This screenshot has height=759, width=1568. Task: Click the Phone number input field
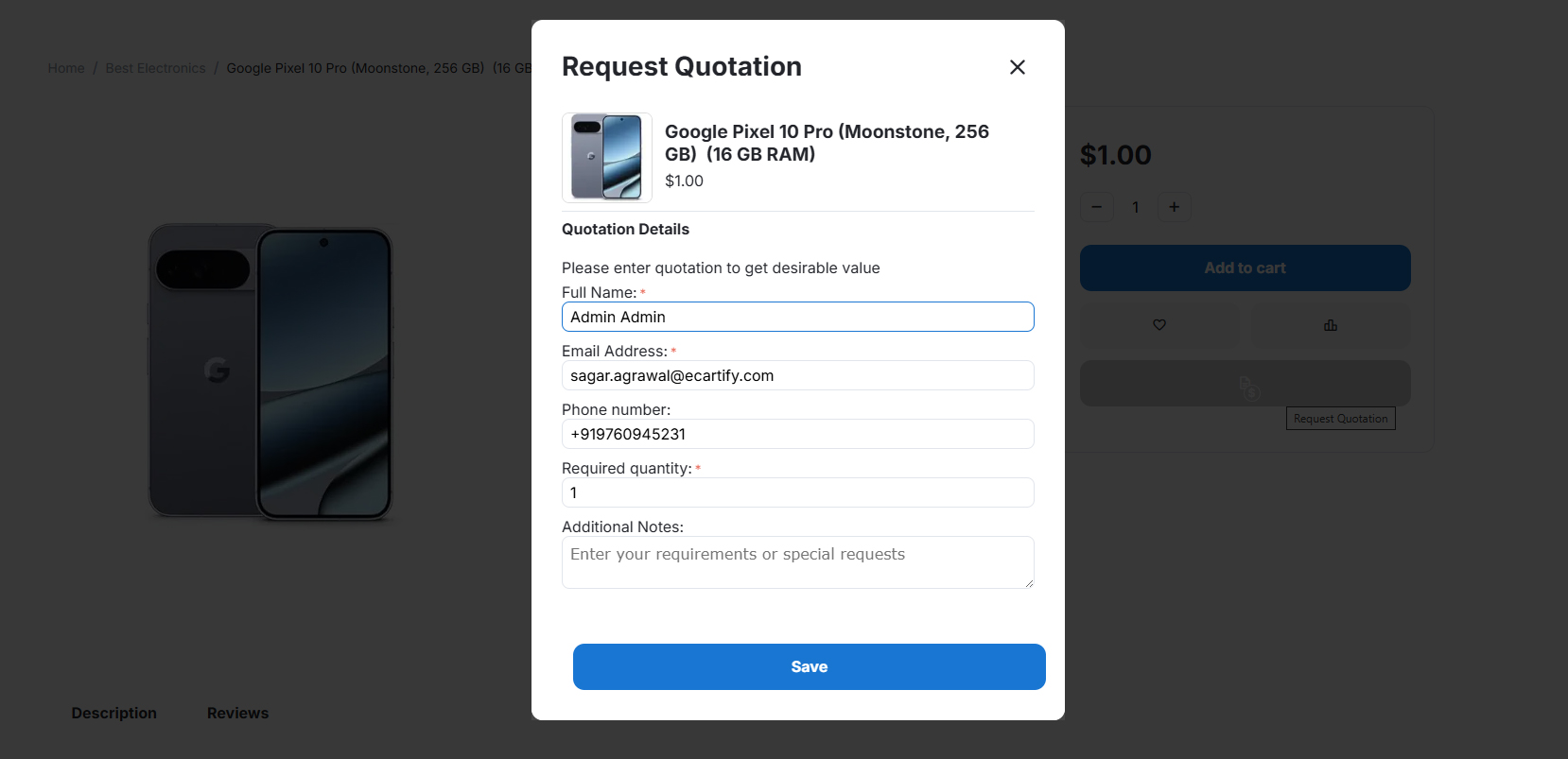(797, 435)
